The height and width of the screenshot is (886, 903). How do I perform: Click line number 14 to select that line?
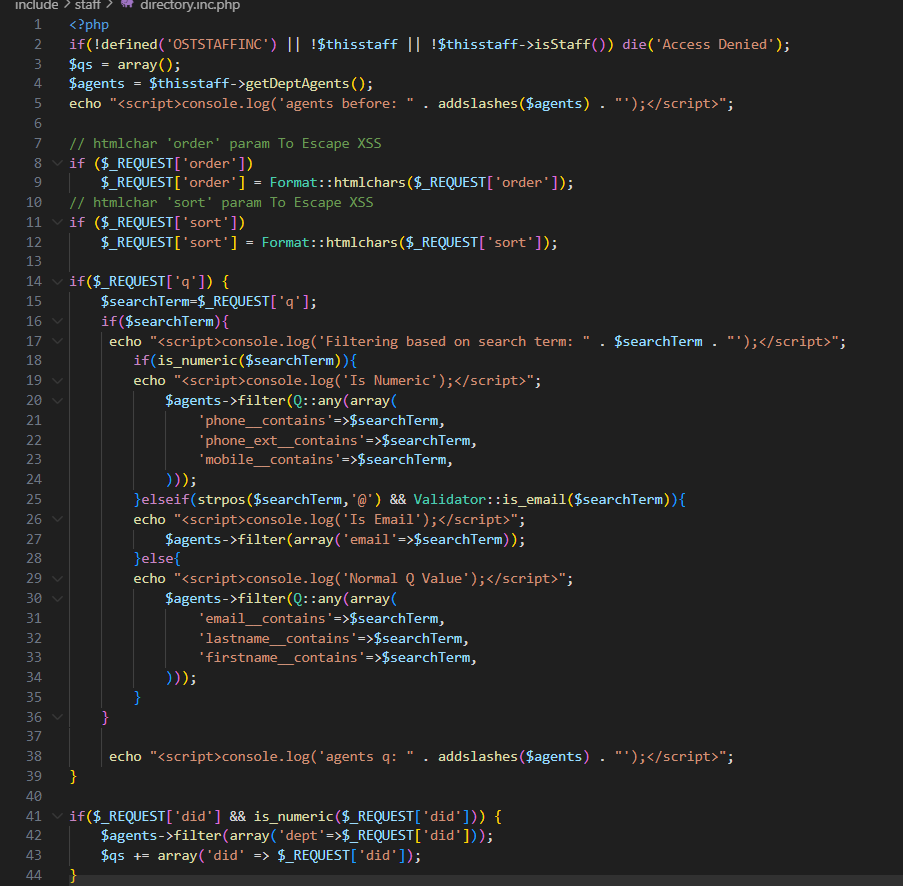click(35, 281)
